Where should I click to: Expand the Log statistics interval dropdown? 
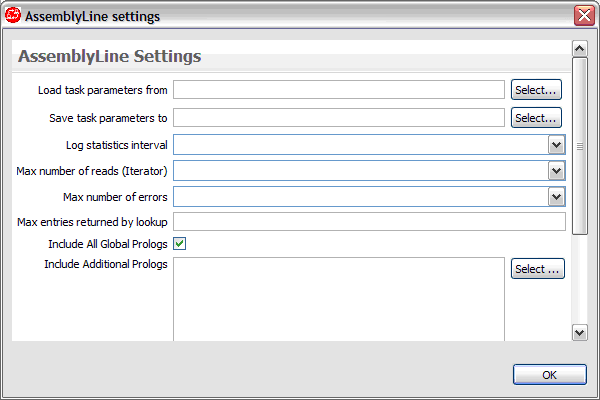(556, 145)
